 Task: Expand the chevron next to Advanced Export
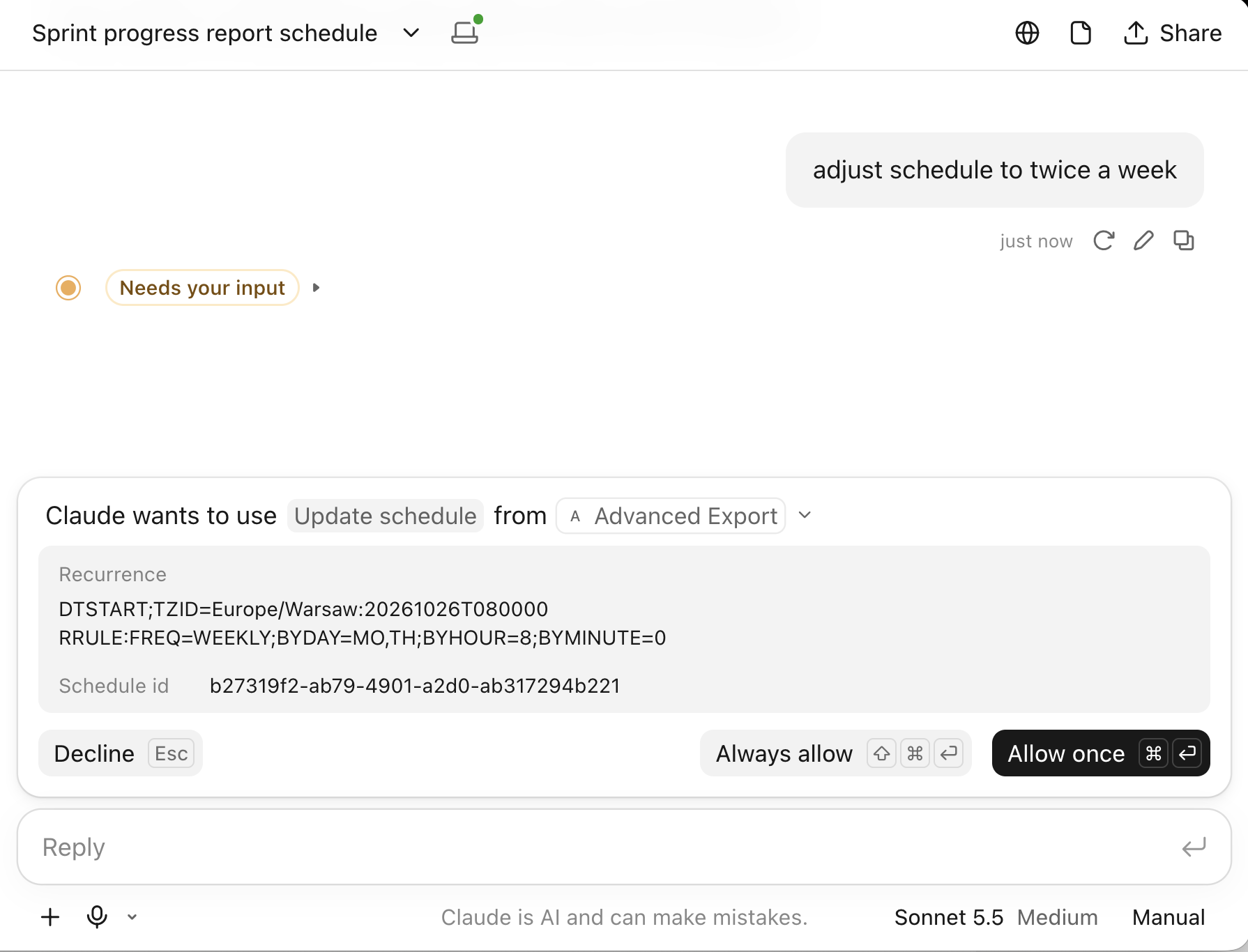805,516
